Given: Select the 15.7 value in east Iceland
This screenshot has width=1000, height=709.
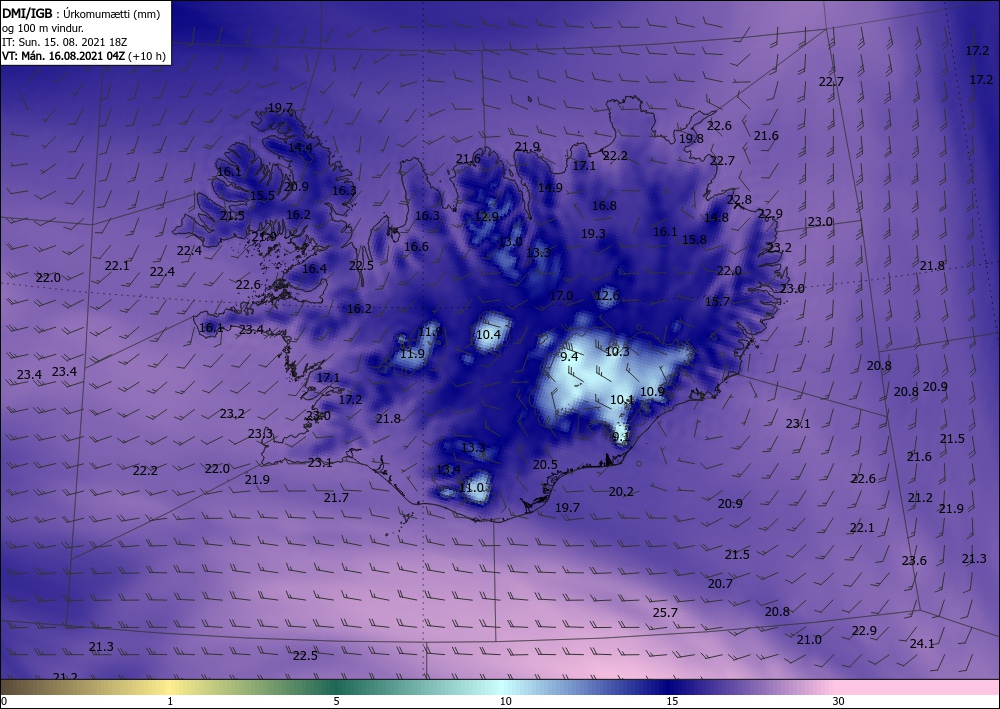Looking at the screenshot, I should 717,302.
